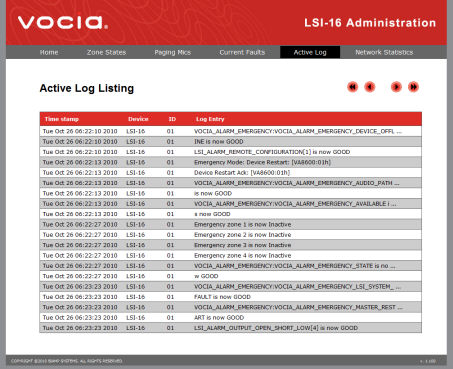The image size is (453, 369).
Task: Select the LSI_ALARM_REMOTE_CONFIGURATION[1] log entry
Action: [x=230, y=152]
